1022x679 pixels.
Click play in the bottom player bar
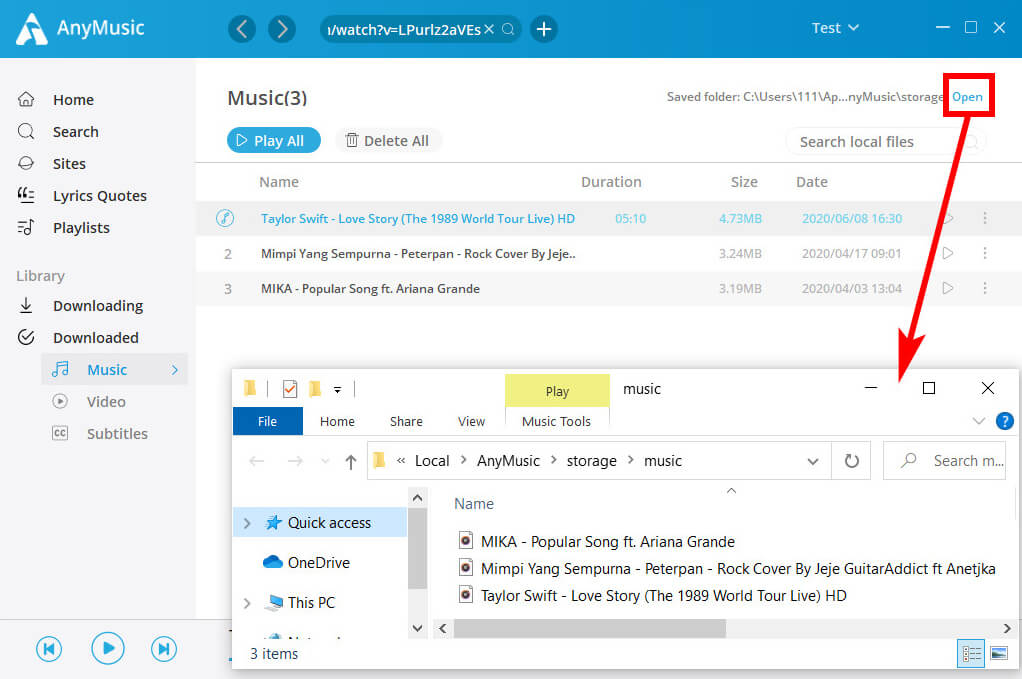[x=108, y=648]
